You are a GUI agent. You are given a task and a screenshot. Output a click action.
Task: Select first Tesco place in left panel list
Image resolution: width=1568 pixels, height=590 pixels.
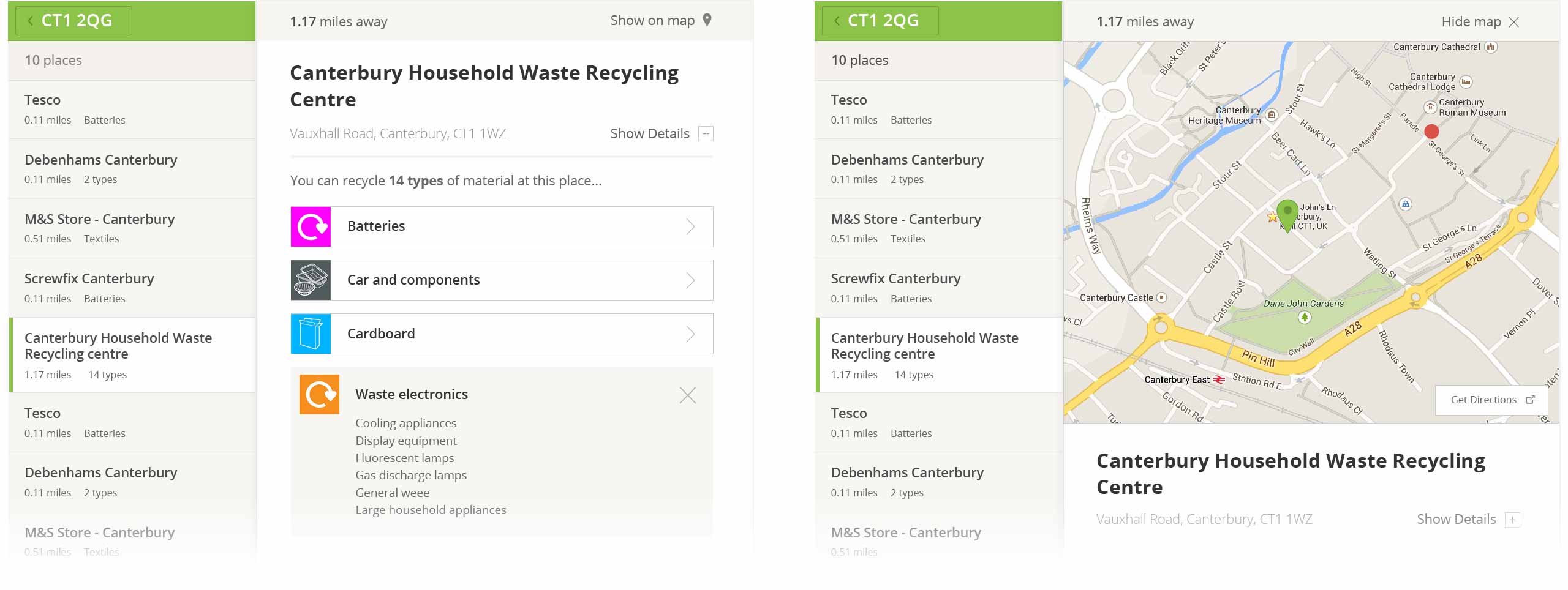(132, 109)
